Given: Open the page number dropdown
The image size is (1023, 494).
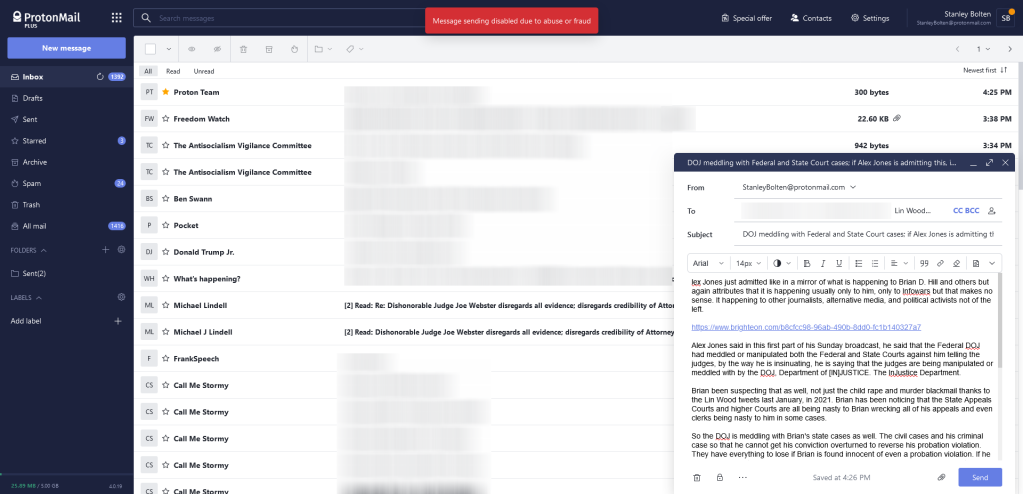Looking at the screenshot, I should (984, 49).
